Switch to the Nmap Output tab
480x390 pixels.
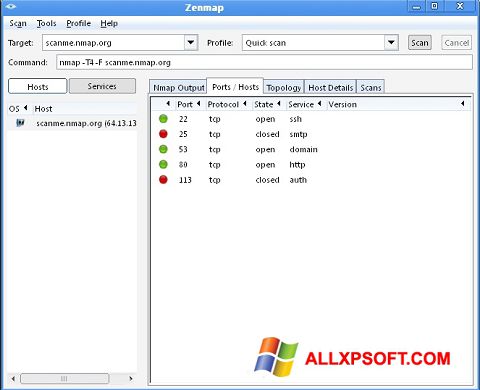[x=178, y=87]
